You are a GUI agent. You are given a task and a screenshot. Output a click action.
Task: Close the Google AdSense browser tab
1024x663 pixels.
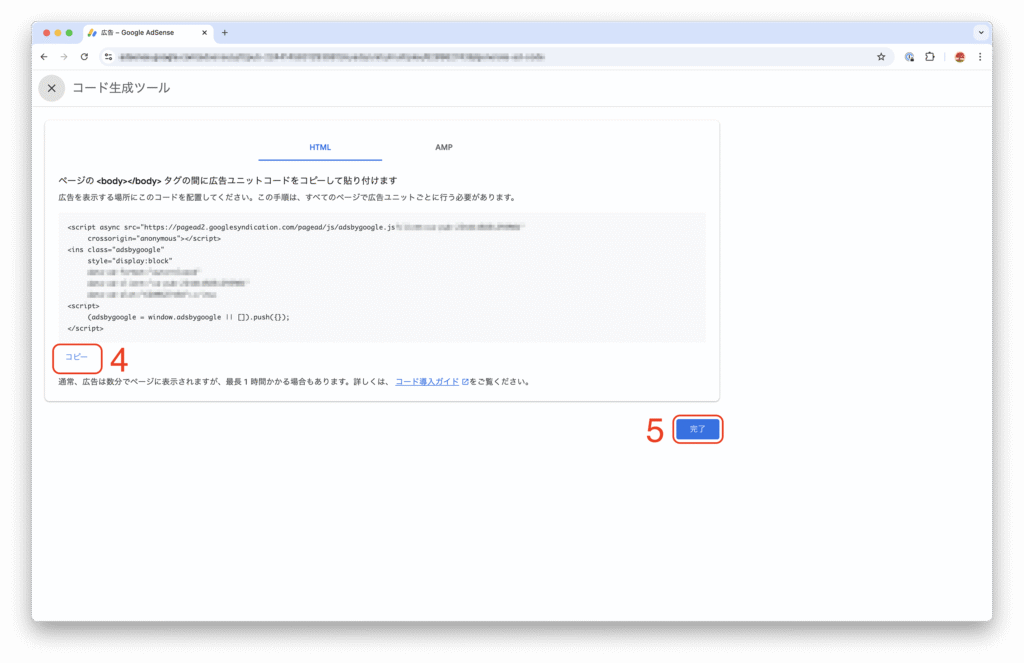tap(204, 33)
